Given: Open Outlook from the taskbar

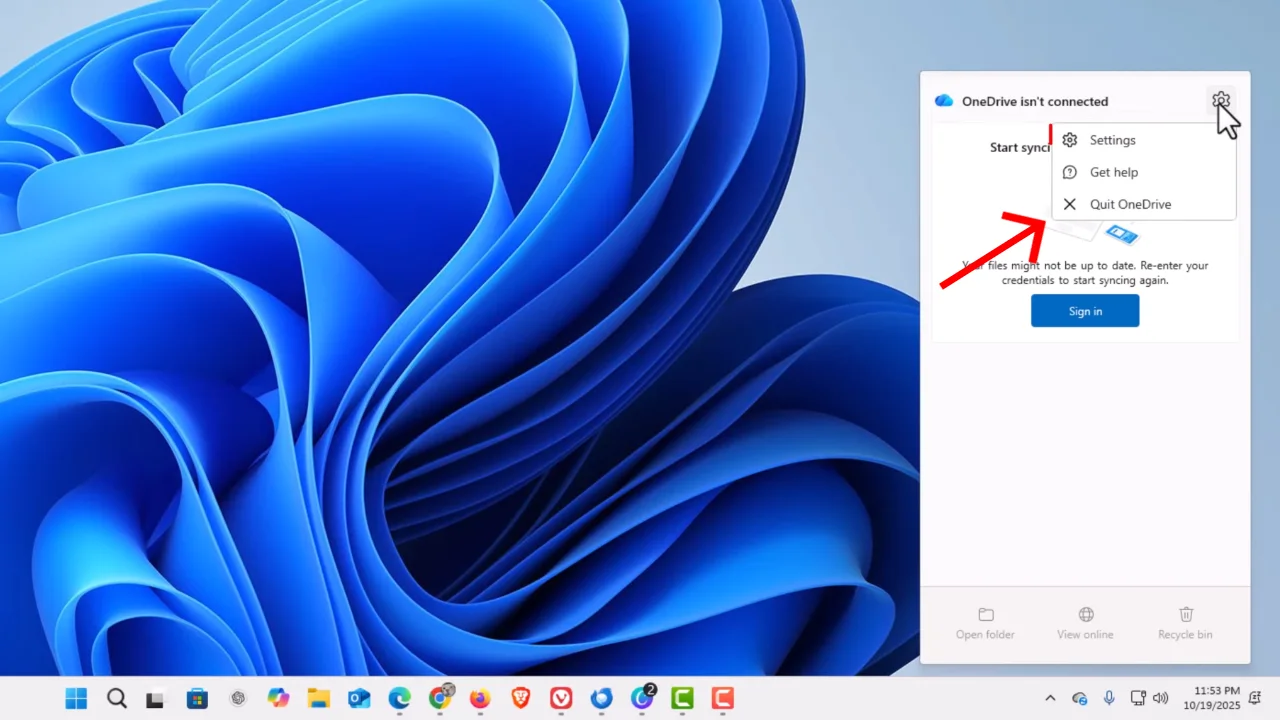Looking at the screenshot, I should 358,698.
